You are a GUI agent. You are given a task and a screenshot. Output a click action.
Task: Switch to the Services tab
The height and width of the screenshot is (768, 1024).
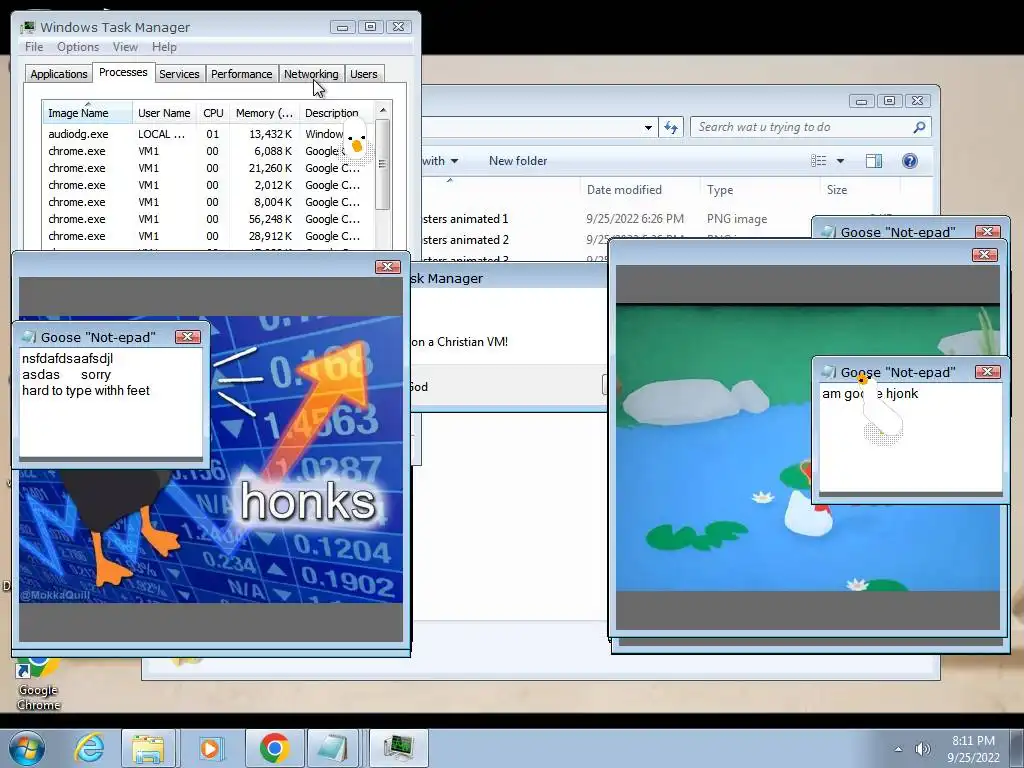point(179,74)
